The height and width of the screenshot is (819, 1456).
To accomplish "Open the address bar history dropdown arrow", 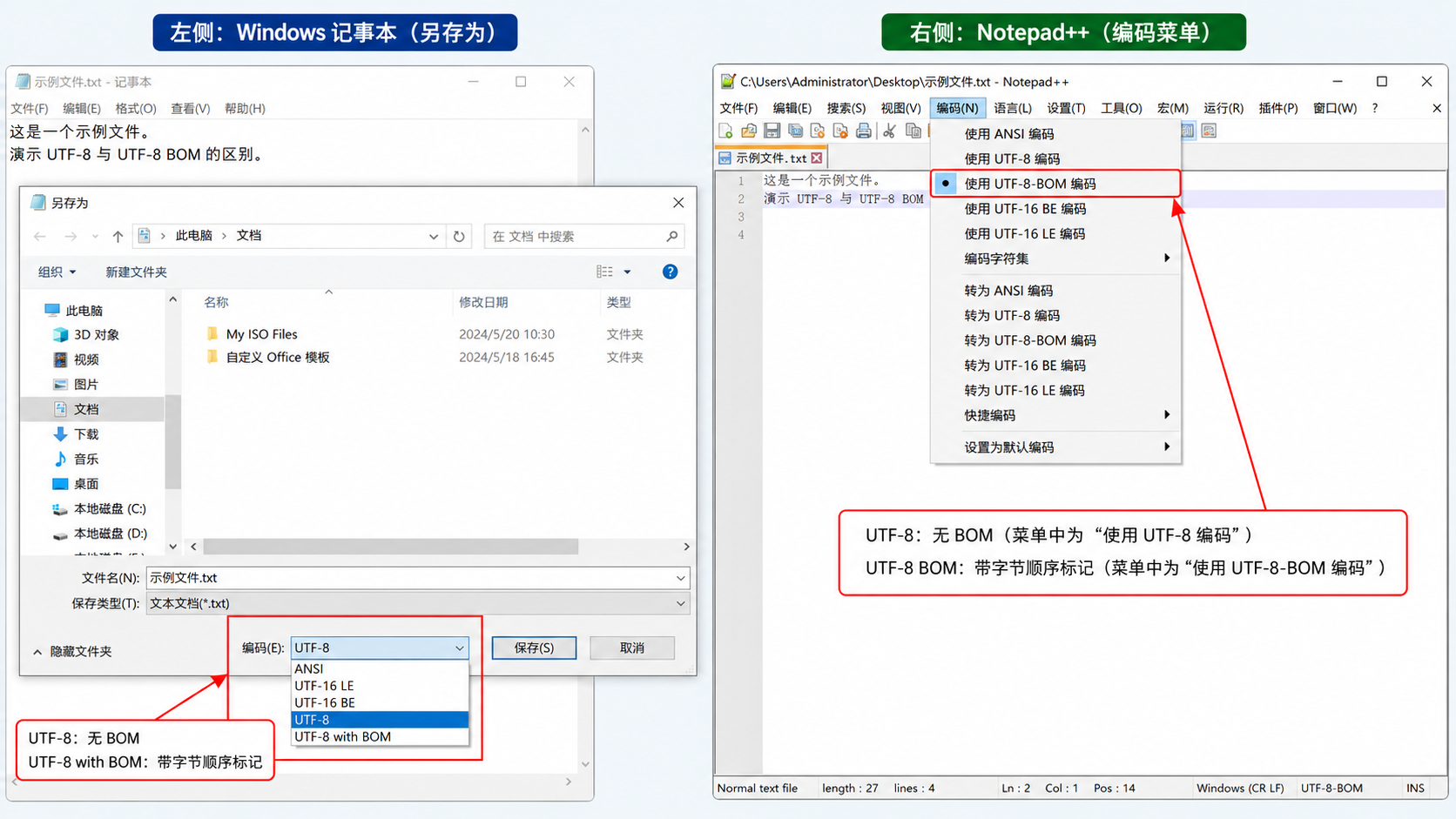I will point(433,236).
